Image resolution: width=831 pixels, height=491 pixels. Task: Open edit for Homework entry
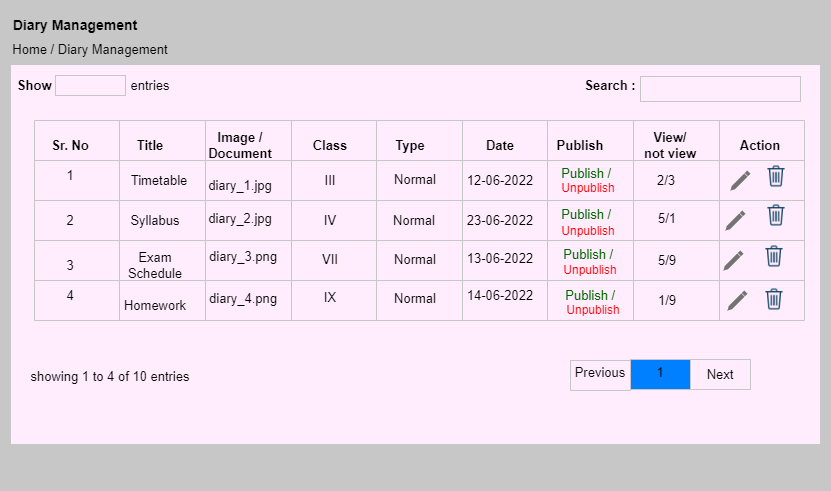pos(737,301)
